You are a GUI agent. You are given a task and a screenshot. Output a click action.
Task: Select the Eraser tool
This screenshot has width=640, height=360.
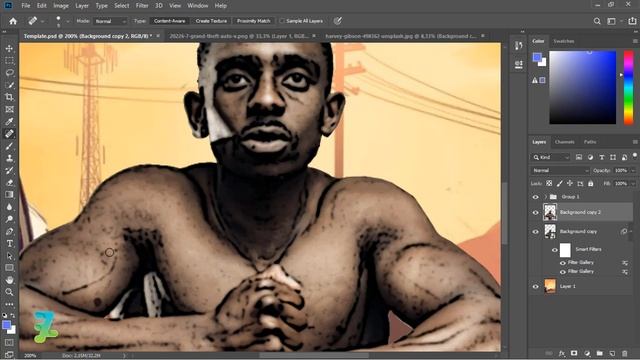point(9,183)
